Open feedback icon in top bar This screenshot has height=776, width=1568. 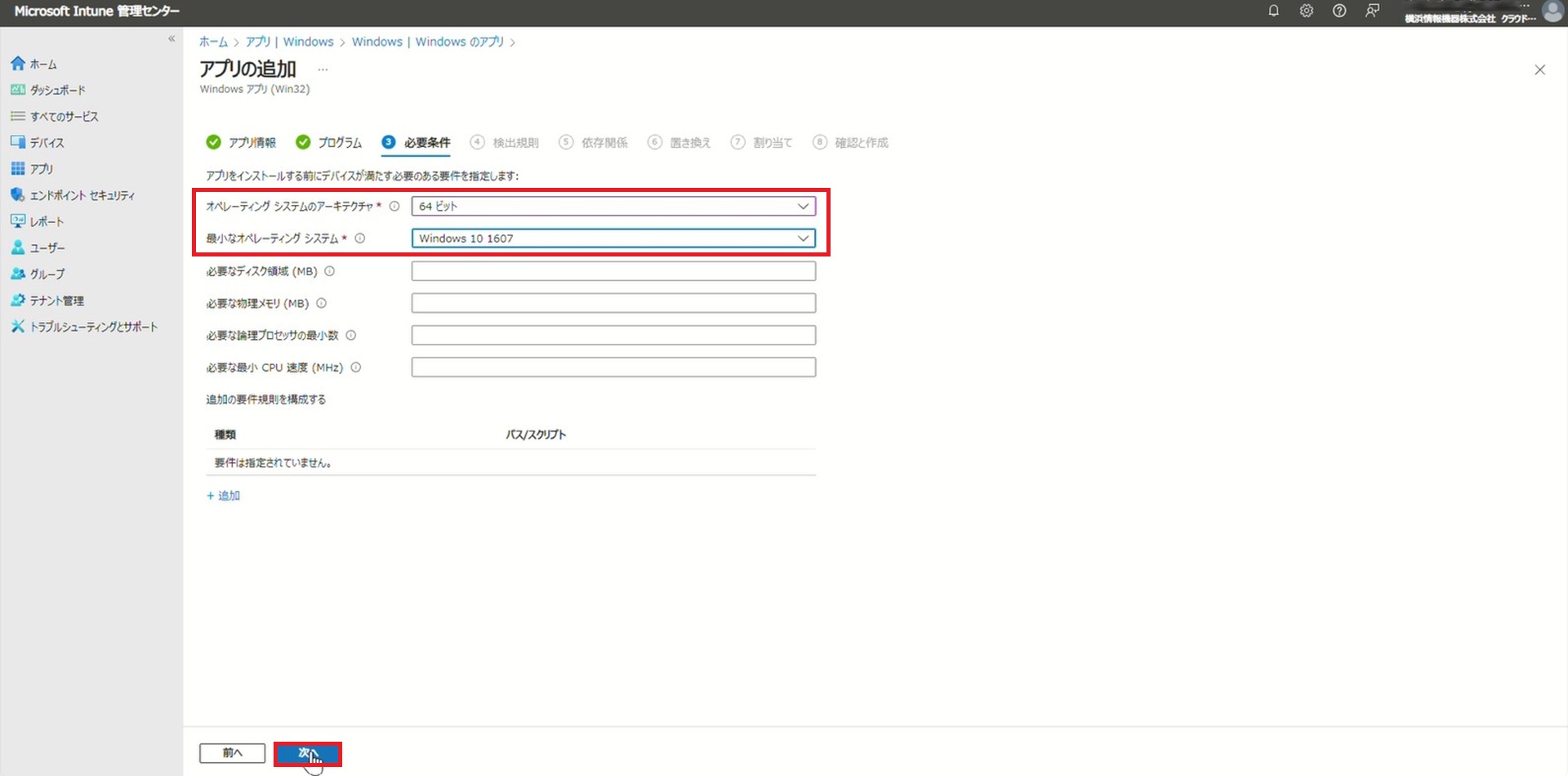click(x=1372, y=11)
